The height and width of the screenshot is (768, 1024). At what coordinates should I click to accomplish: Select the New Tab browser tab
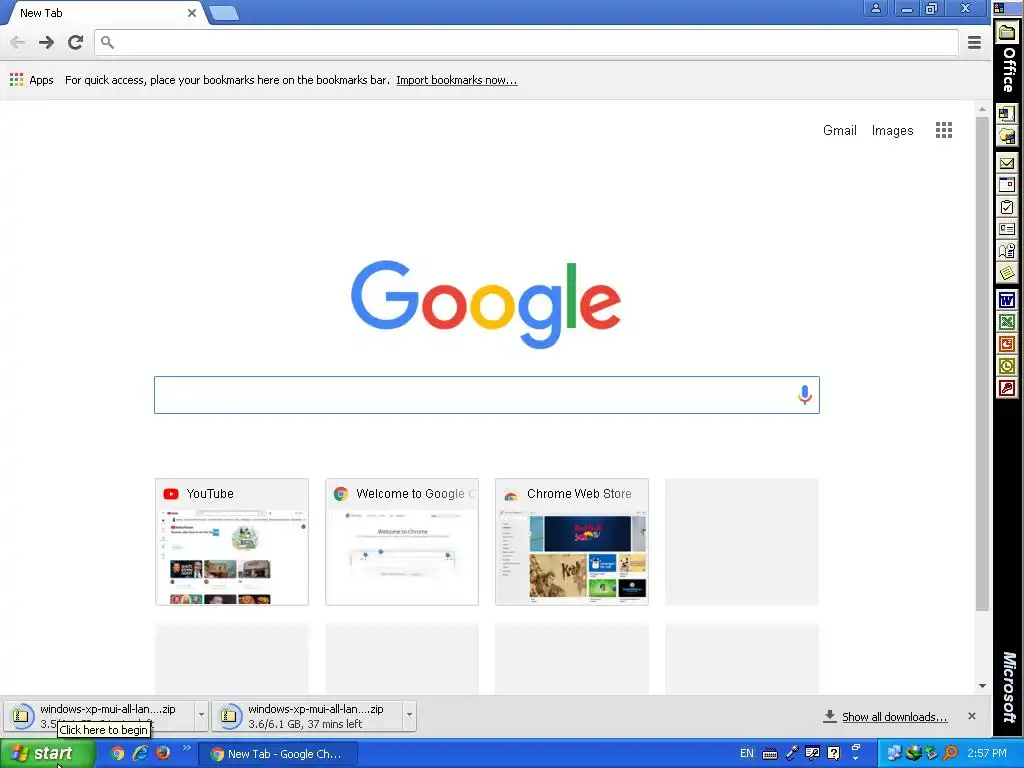(x=104, y=13)
